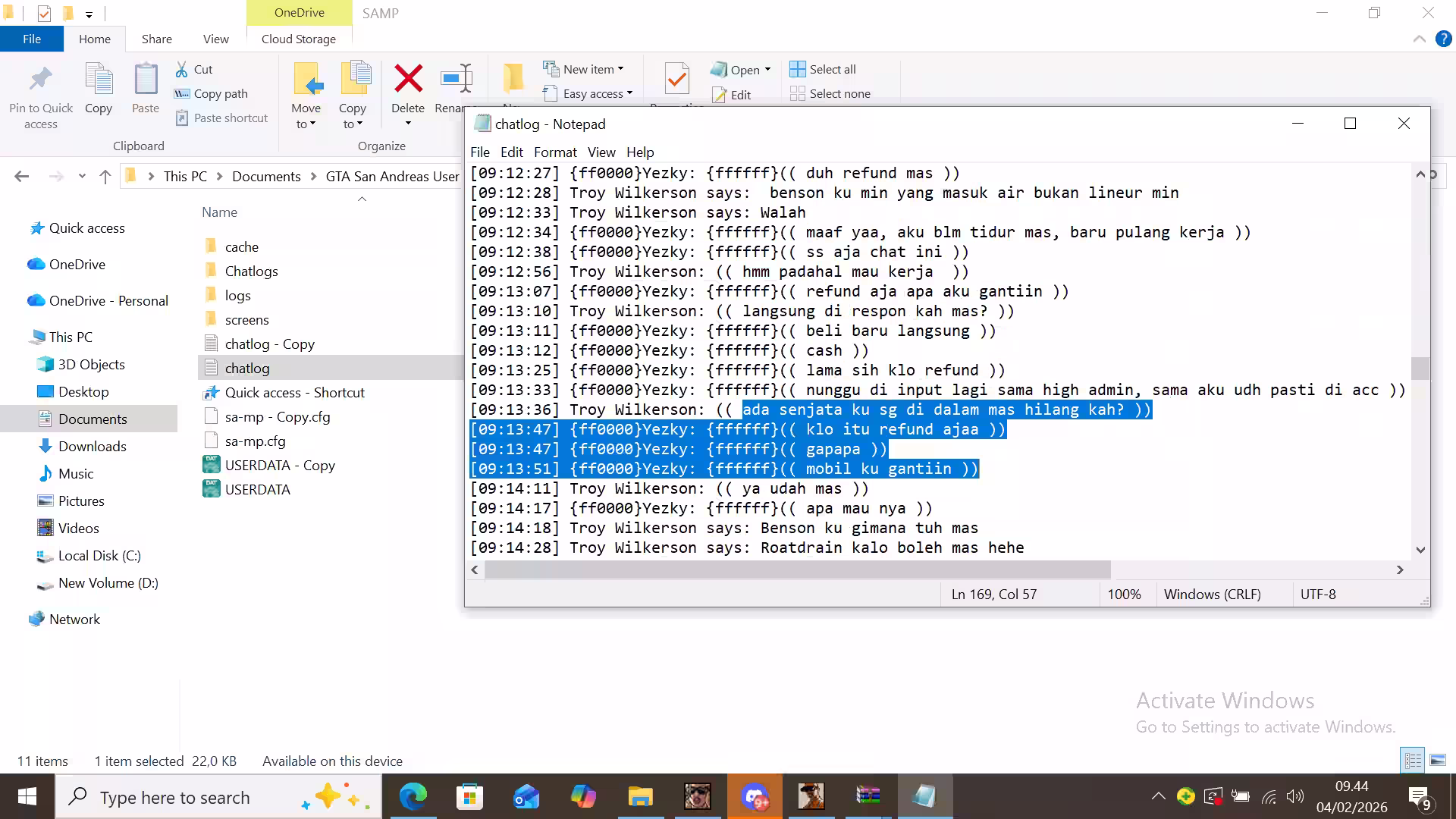Viewport: 1456px width, 819px height.
Task: Switch to large icons view toggle
Action: pyautogui.click(x=1438, y=760)
